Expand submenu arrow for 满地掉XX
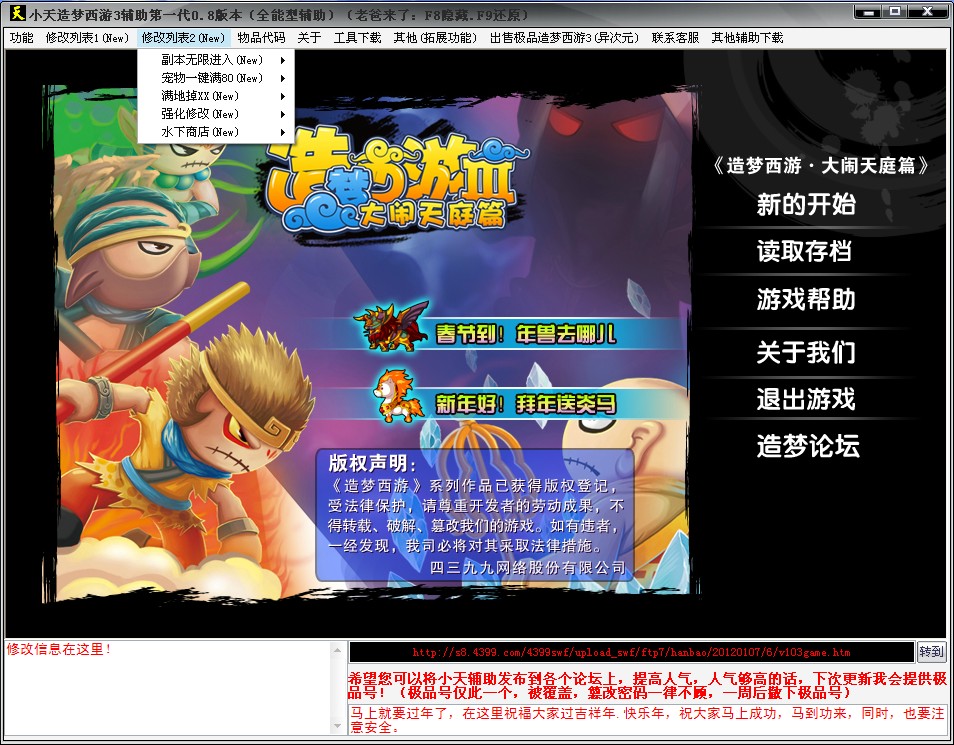The height and width of the screenshot is (745, 954). coord(283,96)
